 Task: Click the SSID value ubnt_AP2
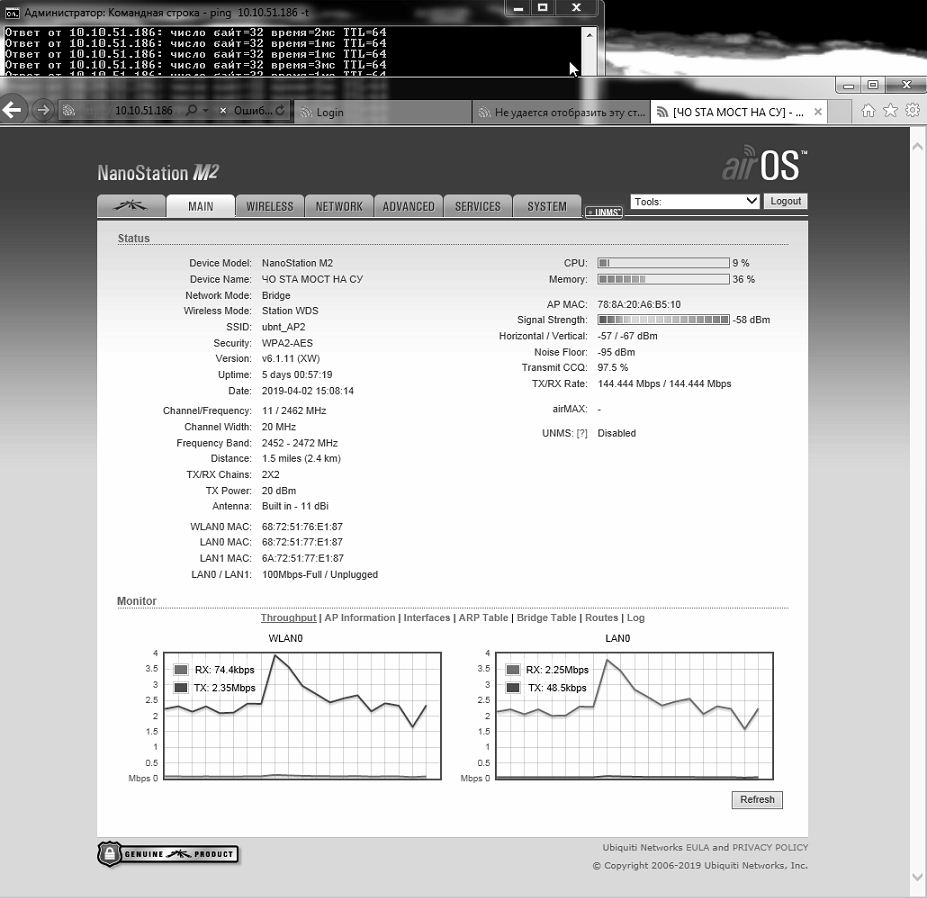(283, 327)
